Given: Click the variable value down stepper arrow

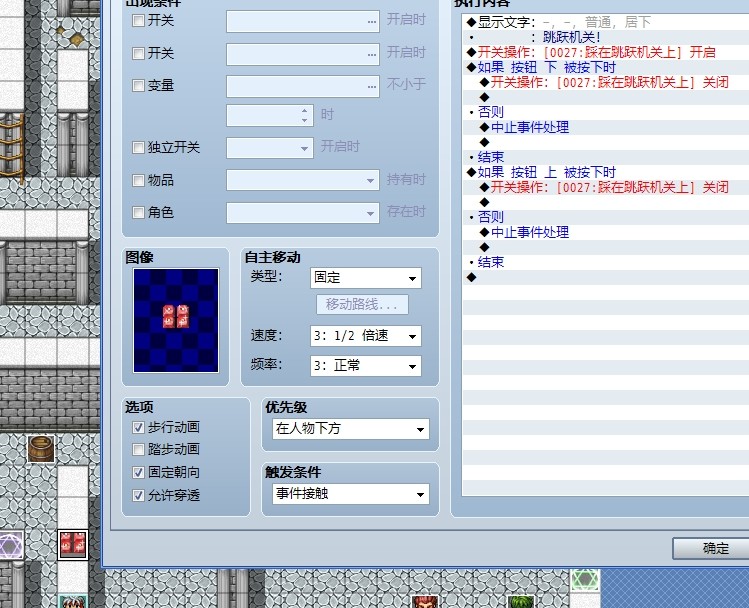Looking at the screenshot, I should (304, 120).
